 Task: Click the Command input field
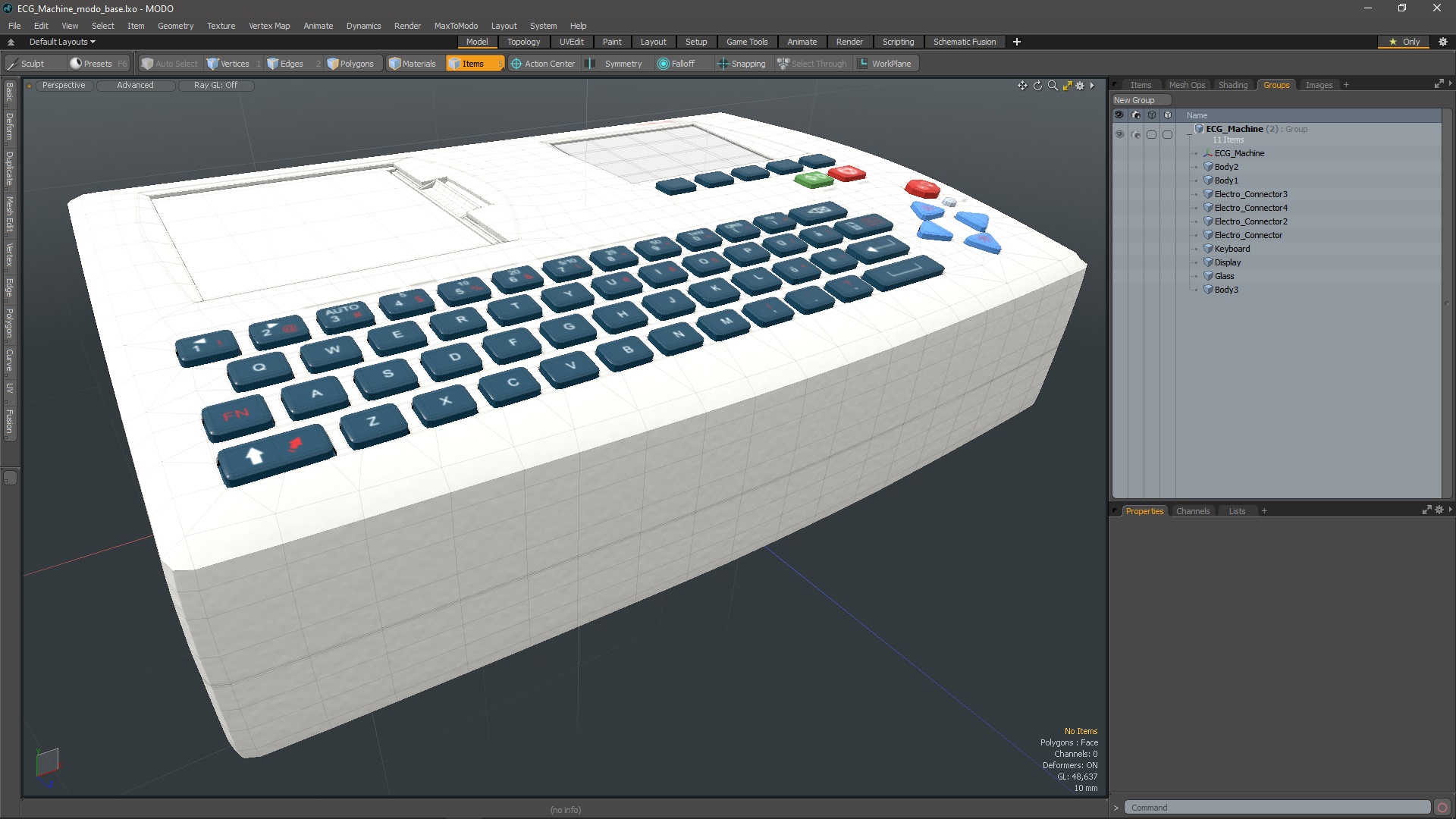1277,808
